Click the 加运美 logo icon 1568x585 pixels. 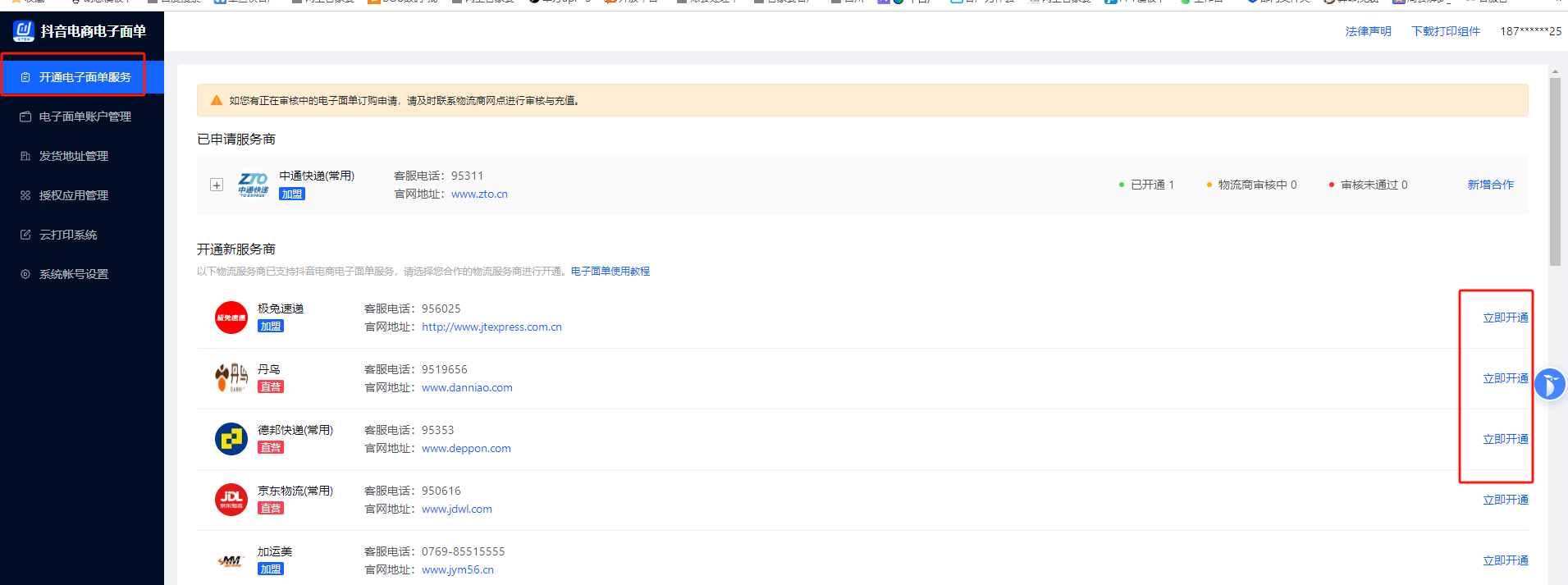(x=231, y=561)
